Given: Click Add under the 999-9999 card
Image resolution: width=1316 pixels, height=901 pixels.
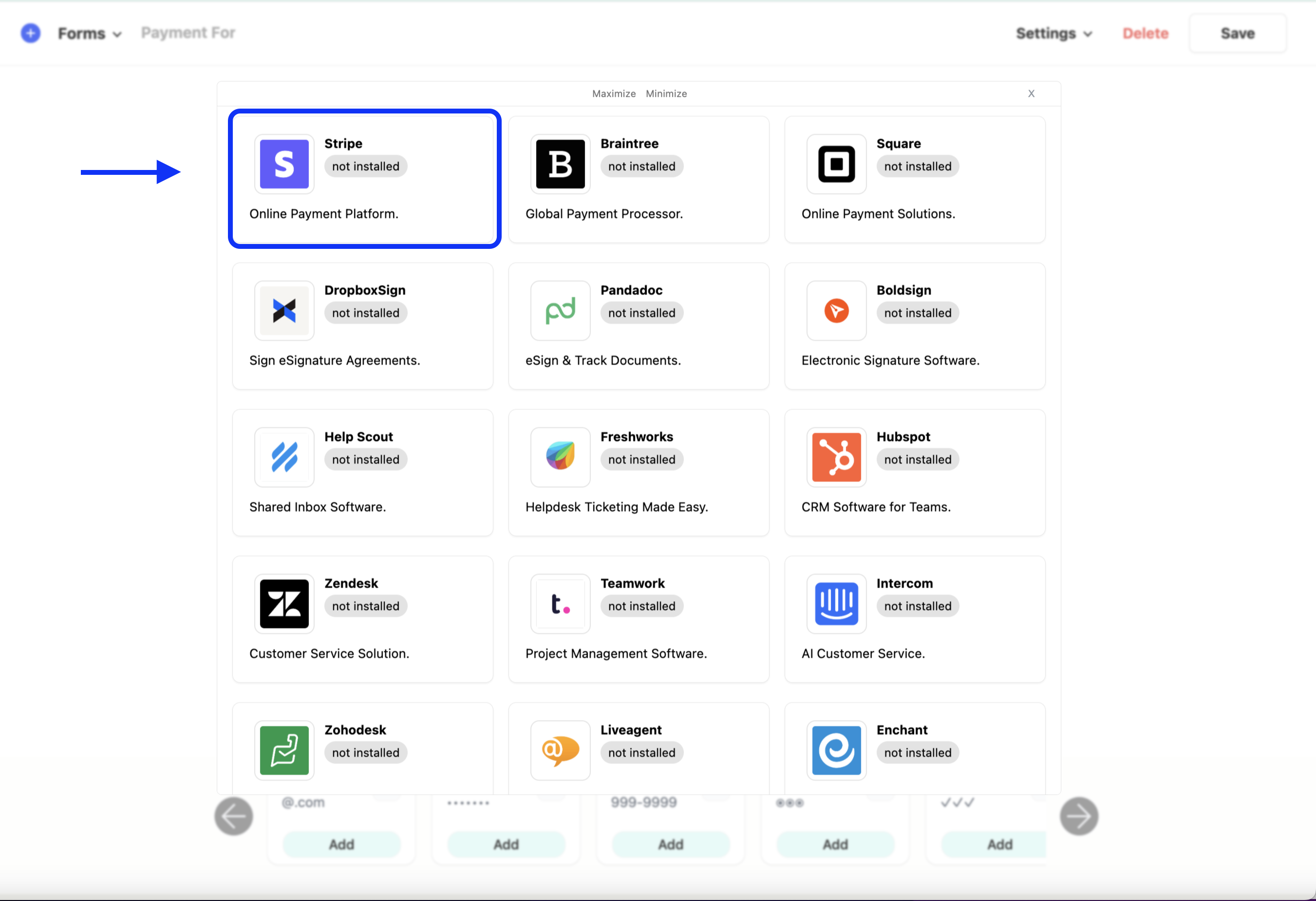Looking at the screenshot, I should tap(671, 845).
